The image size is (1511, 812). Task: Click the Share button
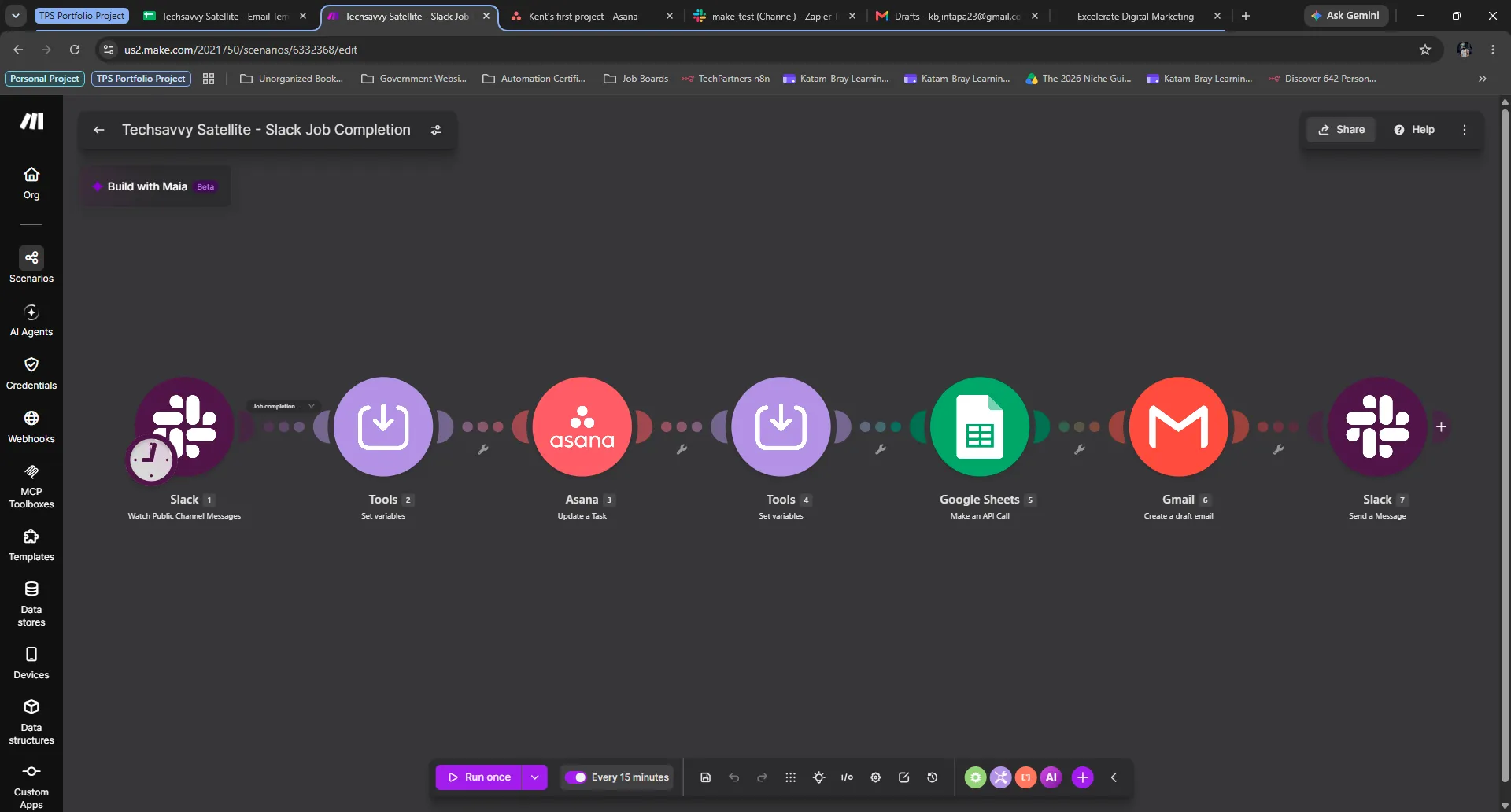(1342, 130)
